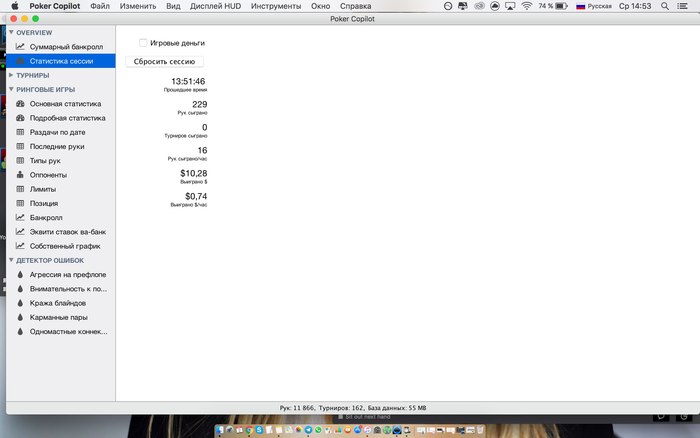Click chart icon beside Собственный график

click(x=20, y=246)
